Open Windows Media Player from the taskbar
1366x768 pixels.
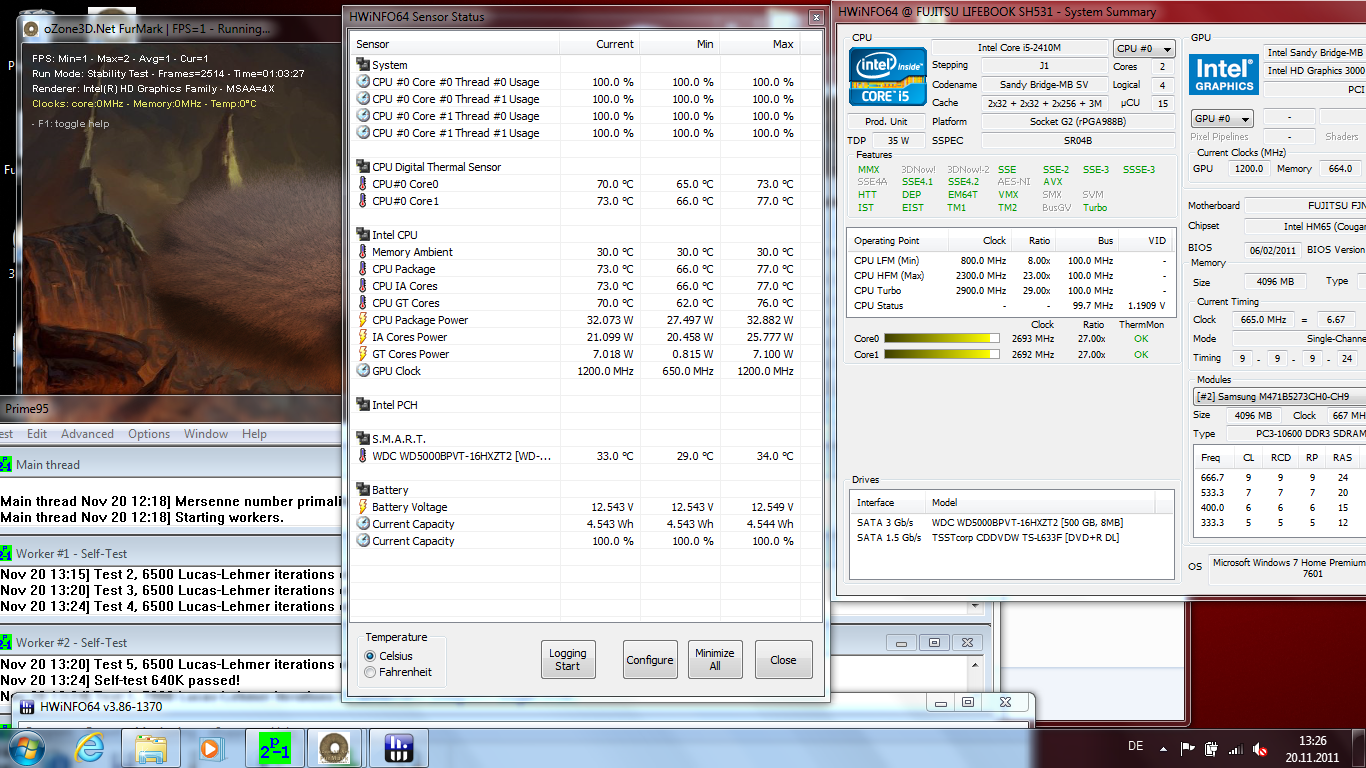pyautogui.click(x=211, y=747)
